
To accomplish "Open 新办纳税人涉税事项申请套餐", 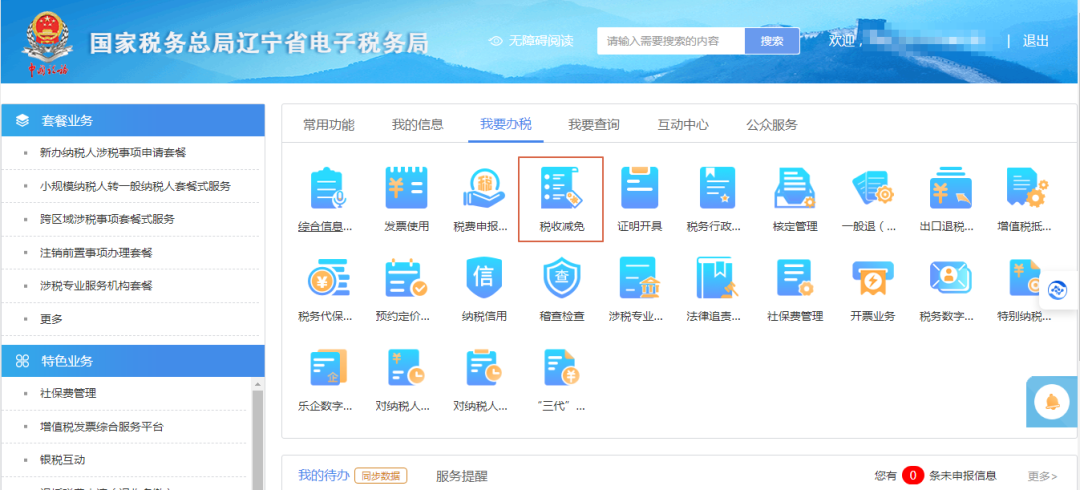I will [113, 153].
